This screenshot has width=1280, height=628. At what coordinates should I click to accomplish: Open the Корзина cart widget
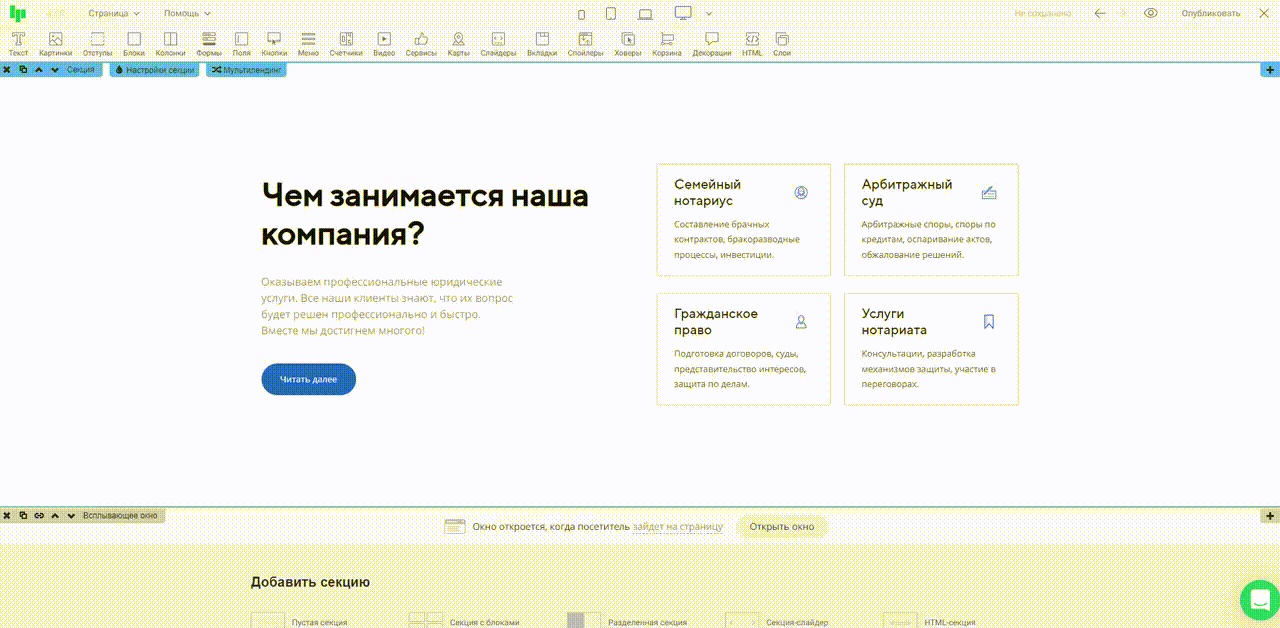pyautogui.click(x=667, y=43)
